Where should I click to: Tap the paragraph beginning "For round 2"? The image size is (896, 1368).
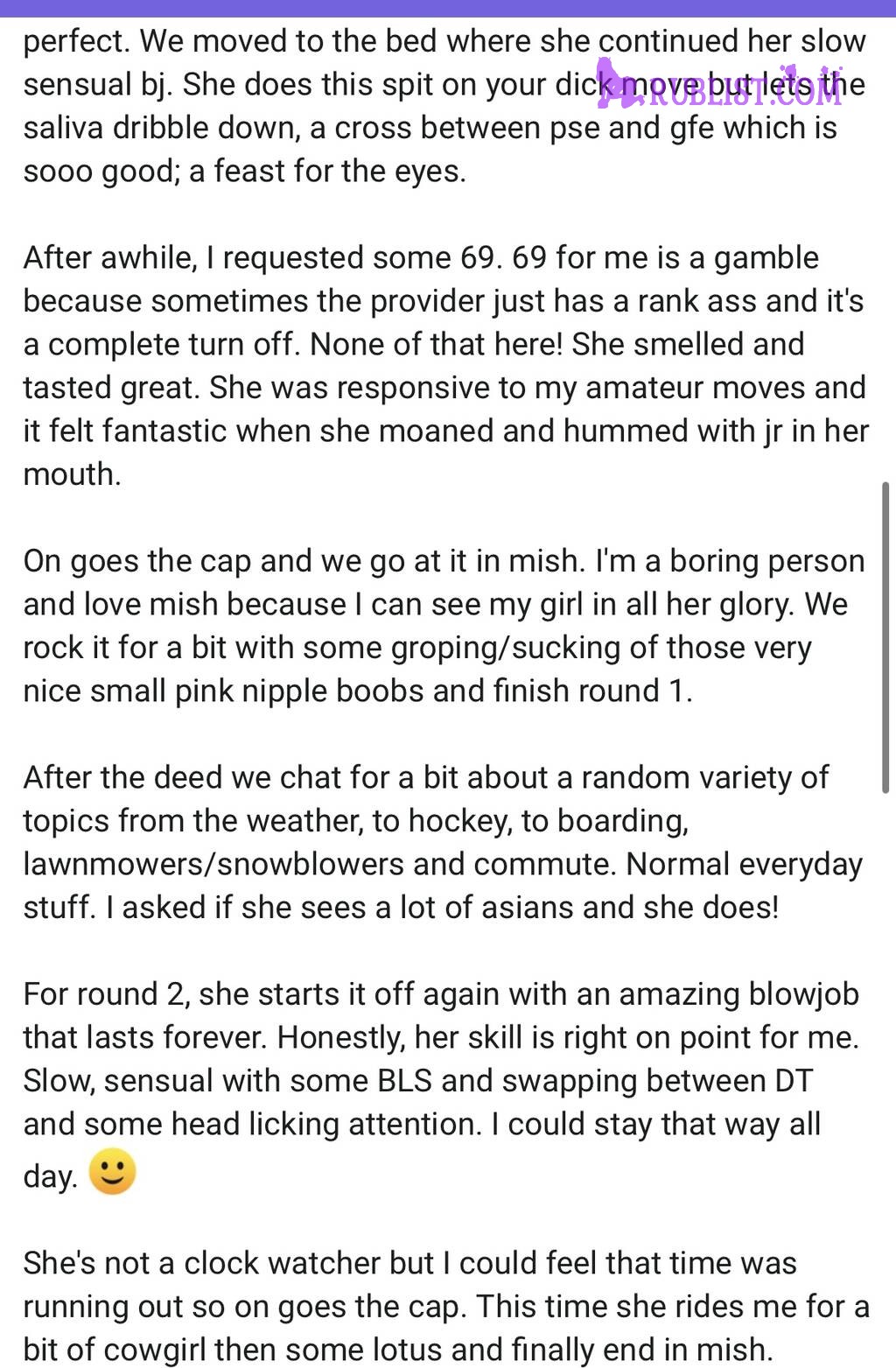click(x=441, y=1085)
